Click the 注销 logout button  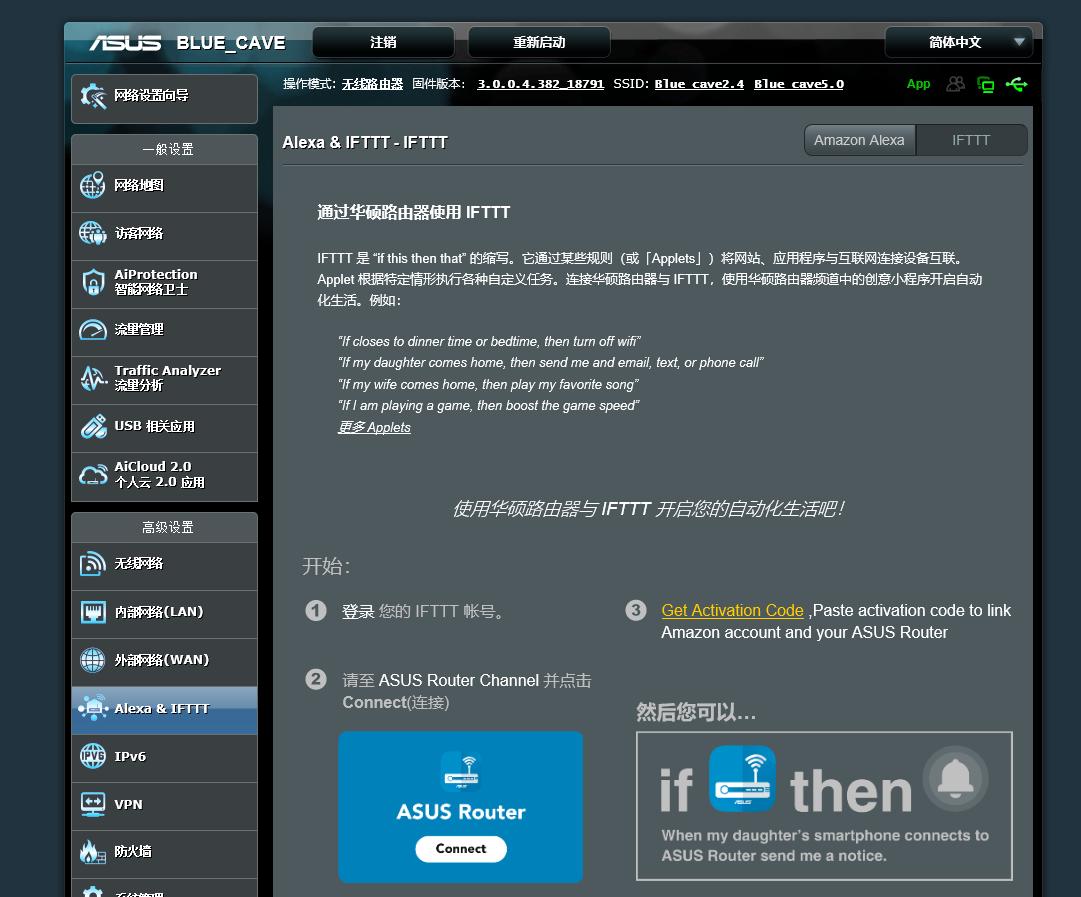point(383,42)
